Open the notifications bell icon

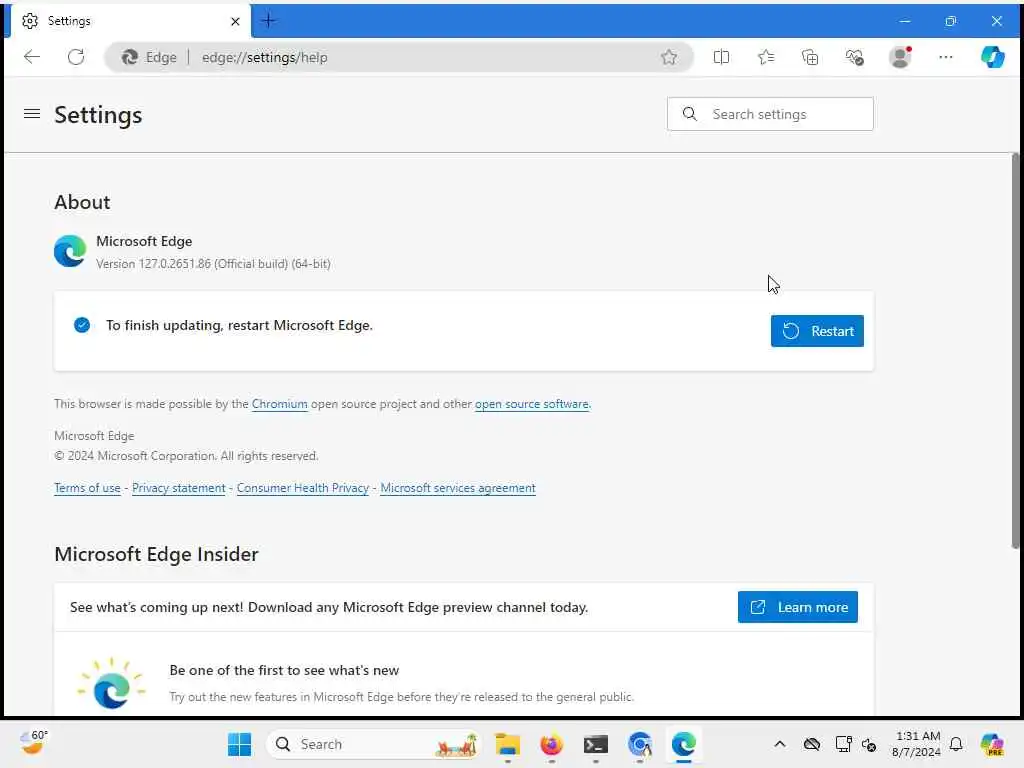point(956,744)
